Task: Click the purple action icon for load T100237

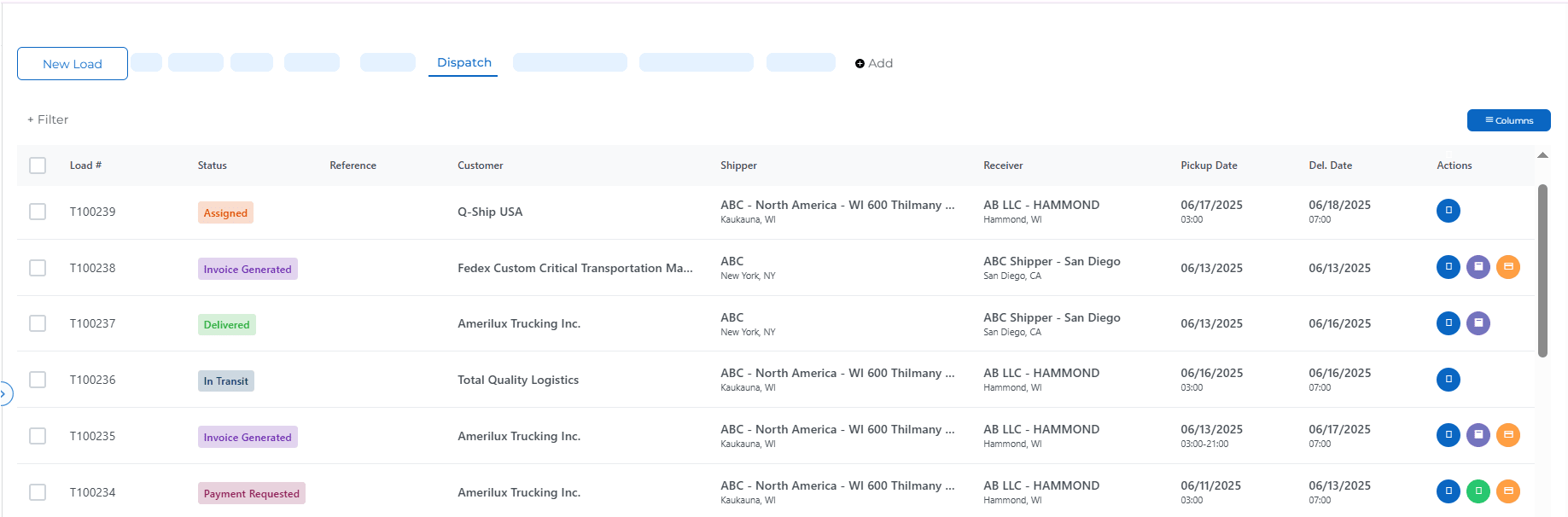Action: 1478,323
